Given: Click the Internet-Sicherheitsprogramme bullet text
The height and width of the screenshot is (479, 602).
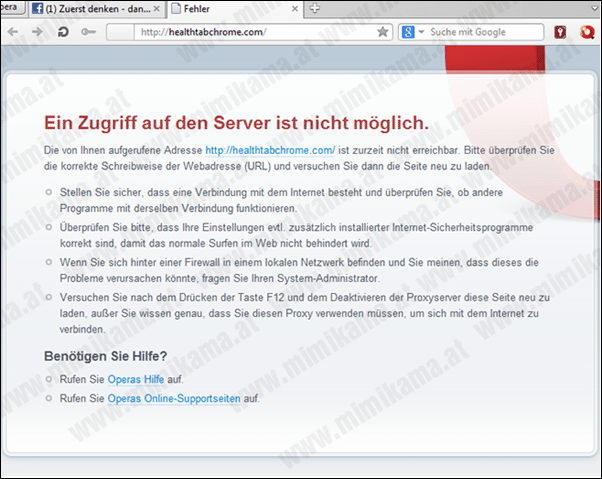Looking at the screenshot, I should coord(296,235).
